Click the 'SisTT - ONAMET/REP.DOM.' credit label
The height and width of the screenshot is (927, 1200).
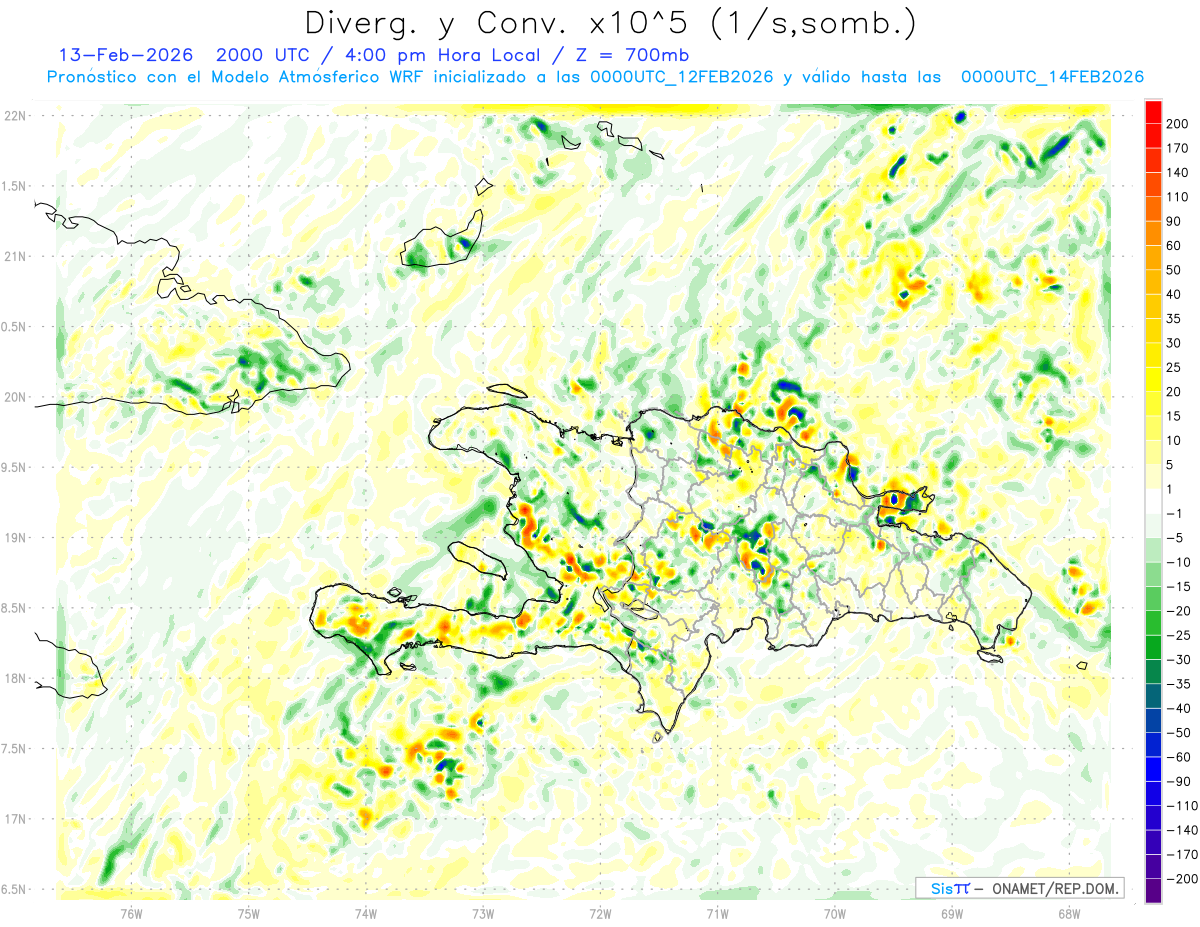coord(1019,888)
